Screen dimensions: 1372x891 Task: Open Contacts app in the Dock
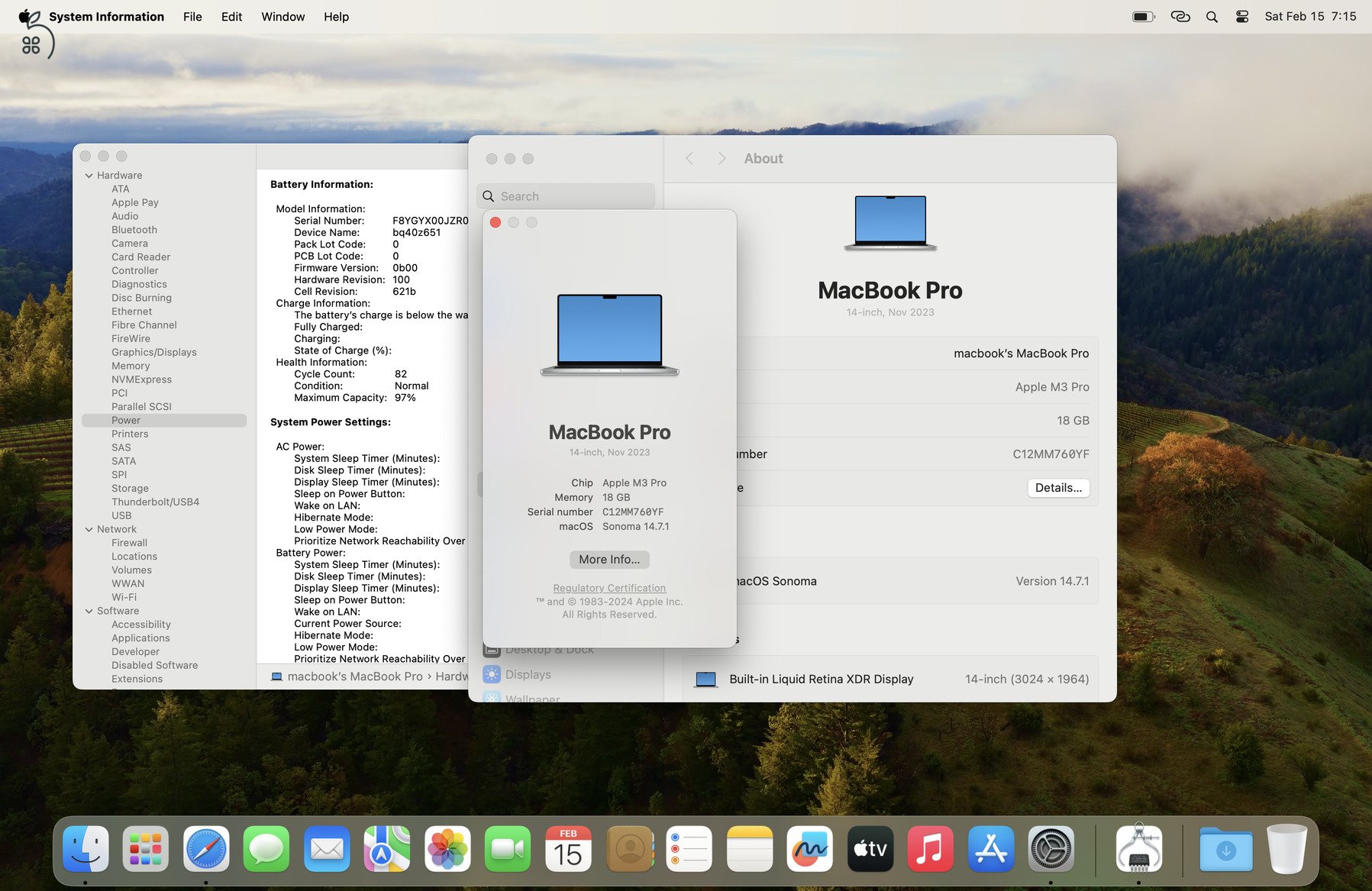coord(629,849)
